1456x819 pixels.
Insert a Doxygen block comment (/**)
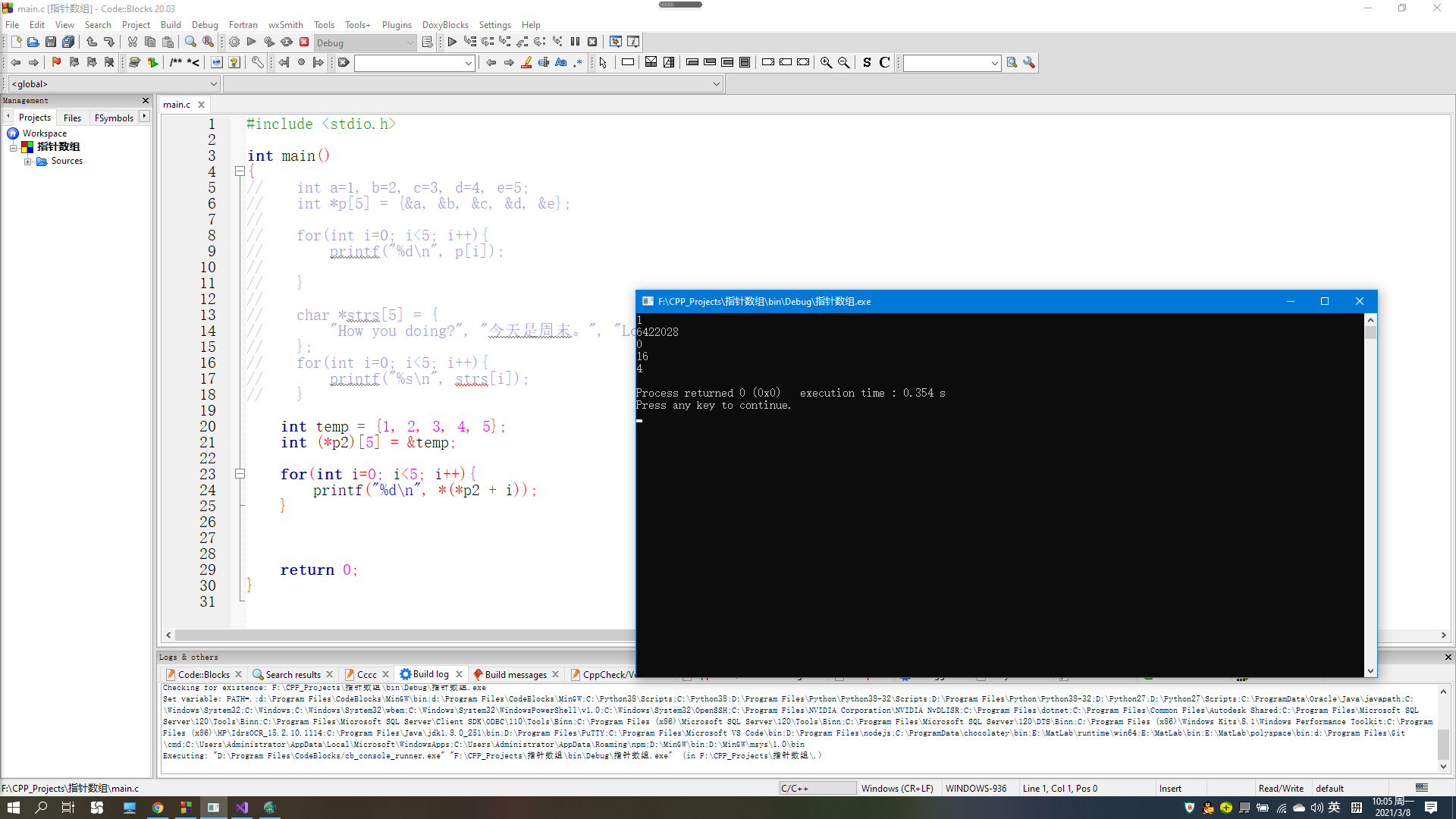(x=176, y=63)
